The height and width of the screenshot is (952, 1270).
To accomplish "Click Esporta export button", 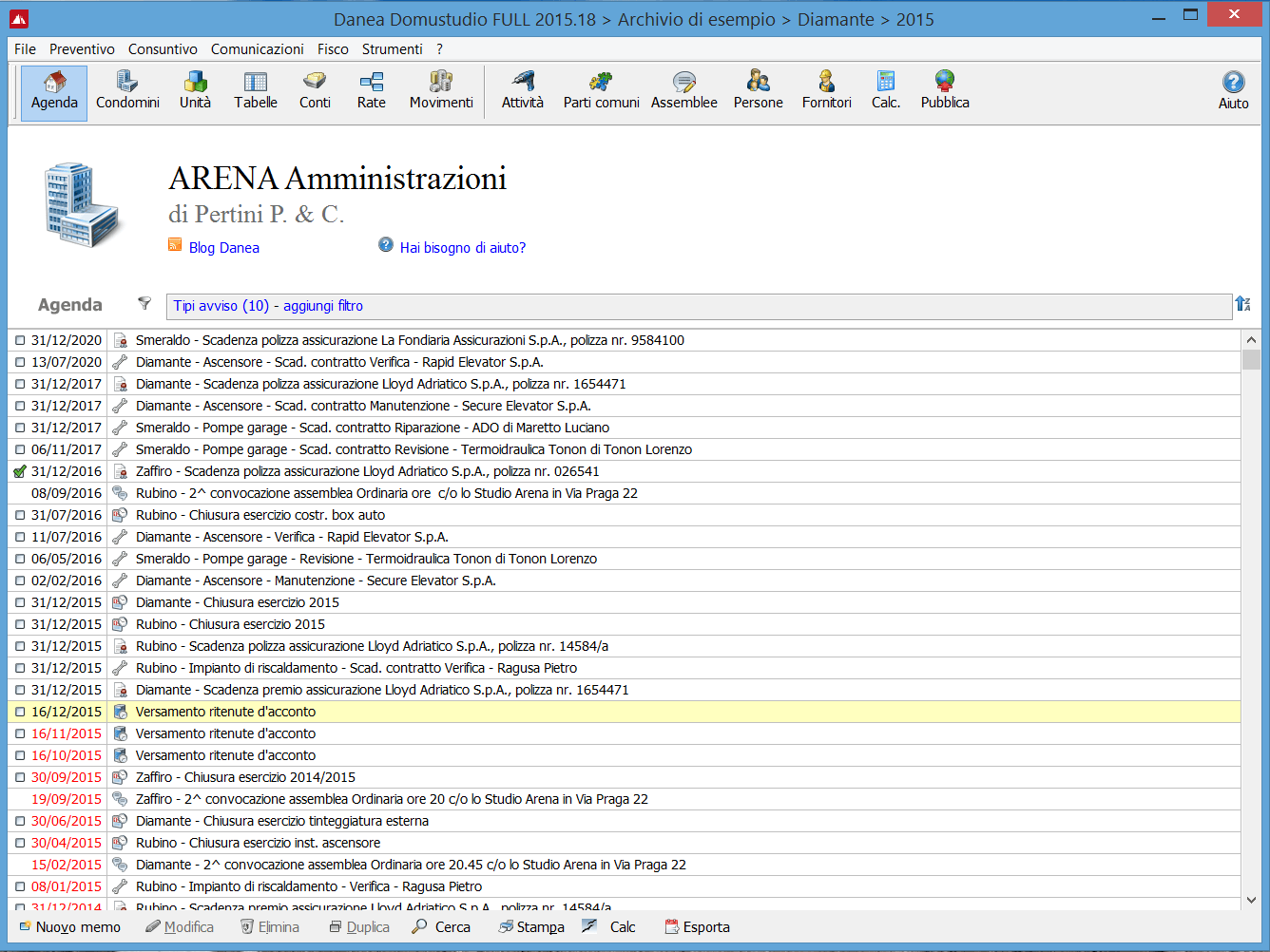I will [697, 927].
